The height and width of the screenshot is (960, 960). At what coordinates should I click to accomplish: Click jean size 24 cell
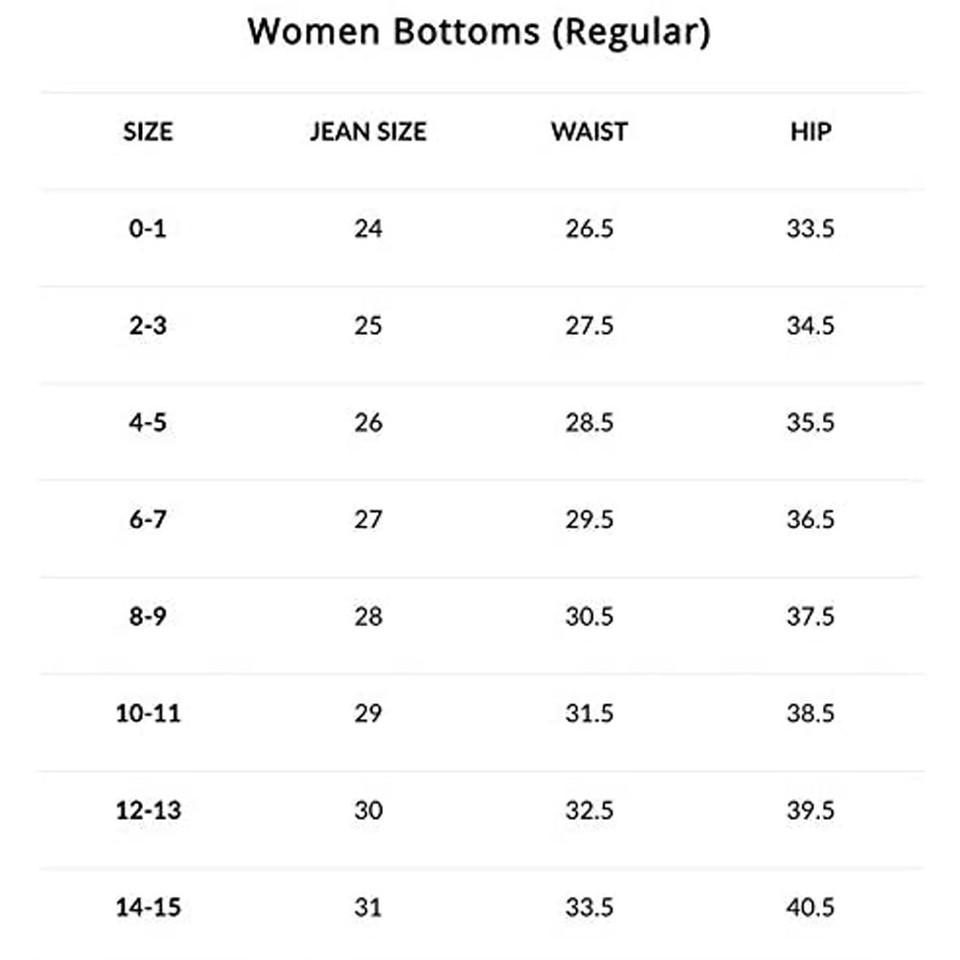click(x=368, y=228)
